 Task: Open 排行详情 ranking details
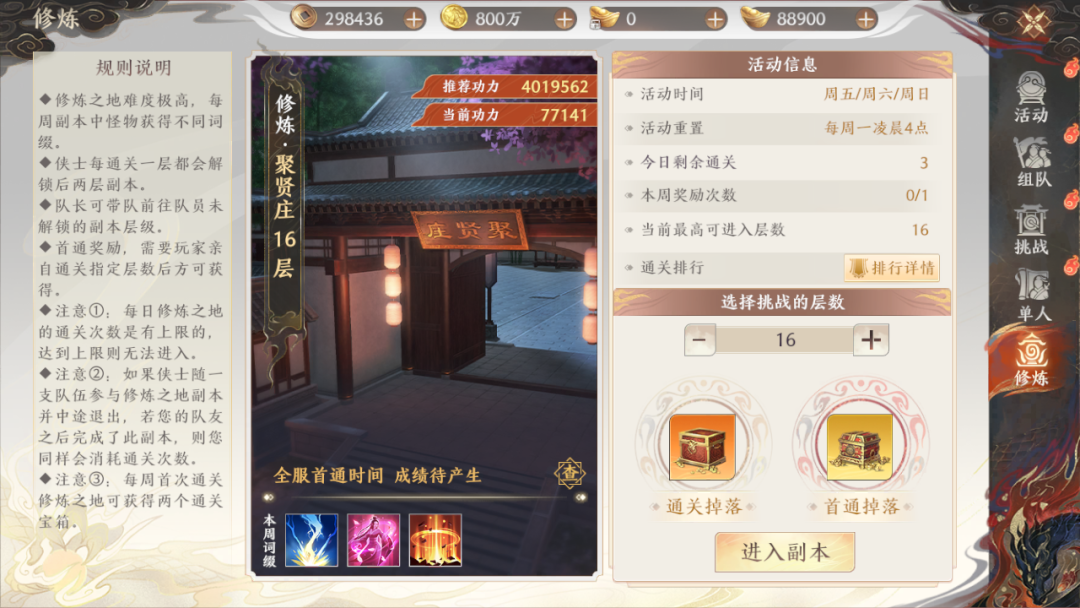[892, 268]
